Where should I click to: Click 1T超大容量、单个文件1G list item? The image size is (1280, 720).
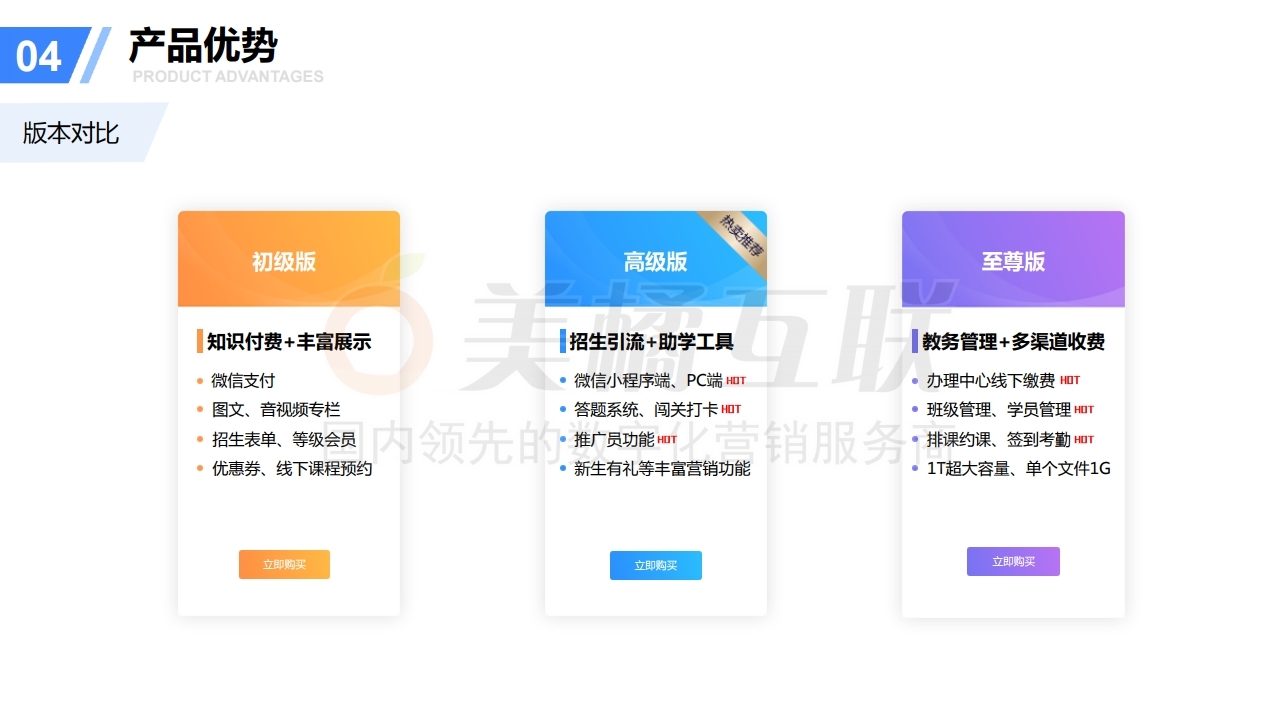tap(1019, 468)
